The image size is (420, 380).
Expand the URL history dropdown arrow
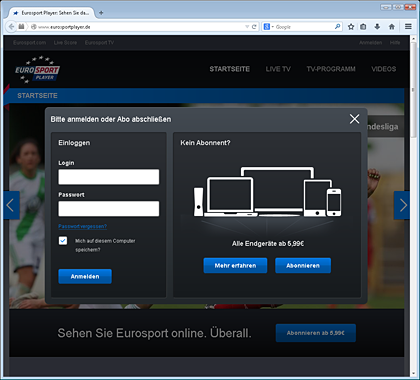tap(247, 27)
